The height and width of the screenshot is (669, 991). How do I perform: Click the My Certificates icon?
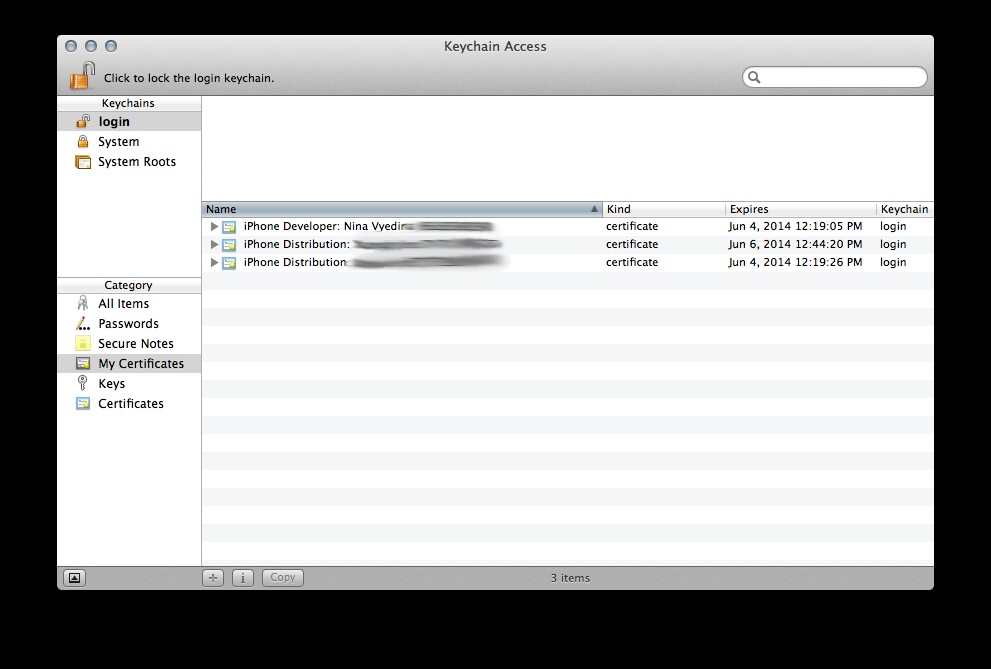coord(83,363)
